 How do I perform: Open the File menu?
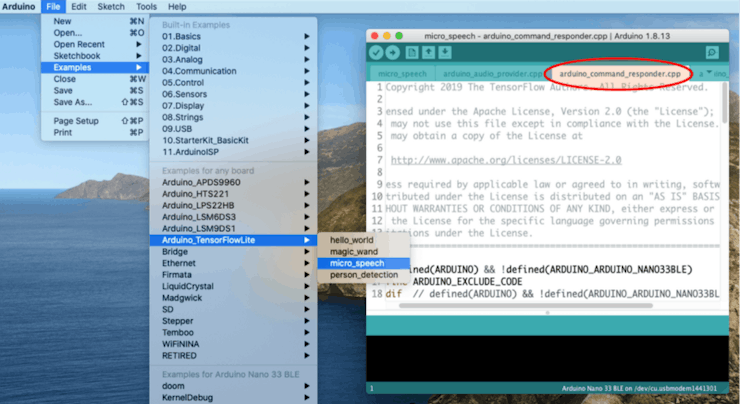(x=53, y=7)
